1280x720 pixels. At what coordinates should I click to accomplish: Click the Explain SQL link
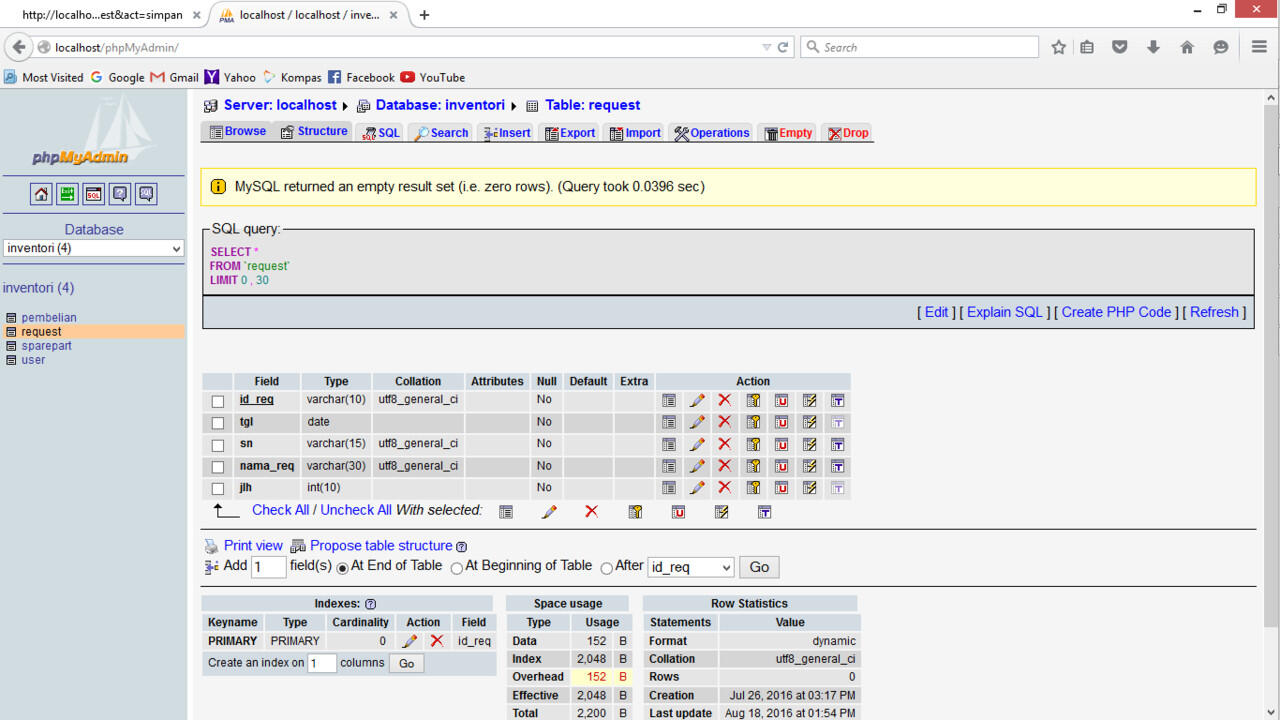tap(1004, 312)
